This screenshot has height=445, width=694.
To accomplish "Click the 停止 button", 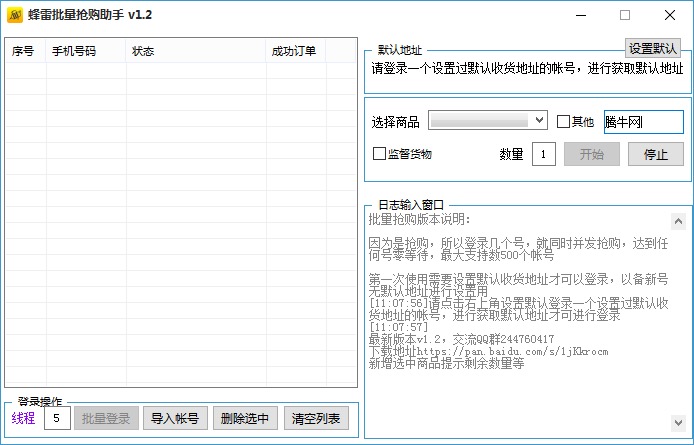I will click(656, 154).
